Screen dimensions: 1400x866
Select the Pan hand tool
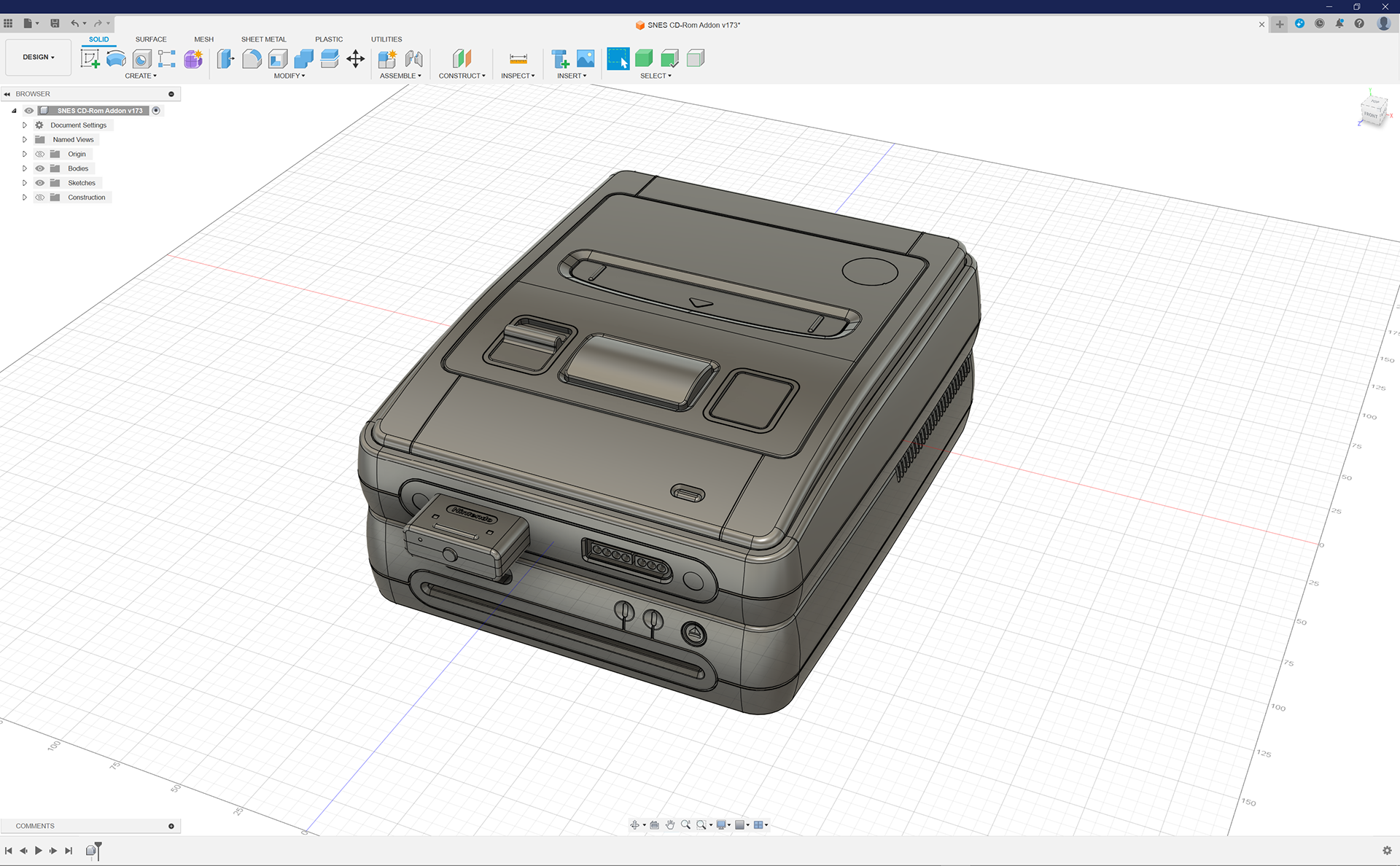[670, 824]
